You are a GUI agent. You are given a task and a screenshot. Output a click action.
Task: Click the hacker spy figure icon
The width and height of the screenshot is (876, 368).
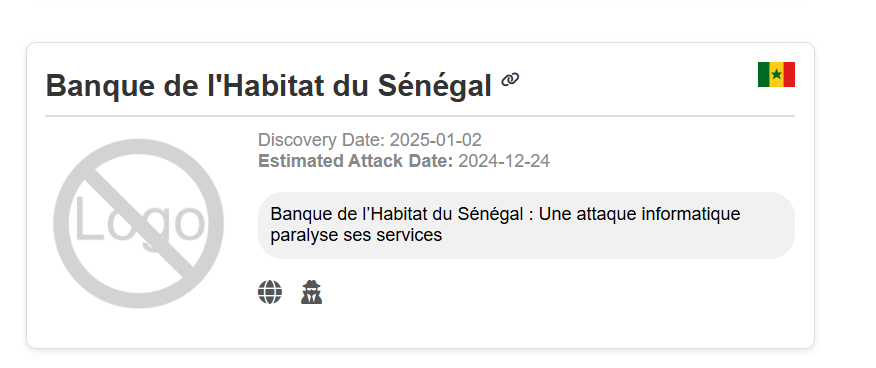(x=311, y=292)
